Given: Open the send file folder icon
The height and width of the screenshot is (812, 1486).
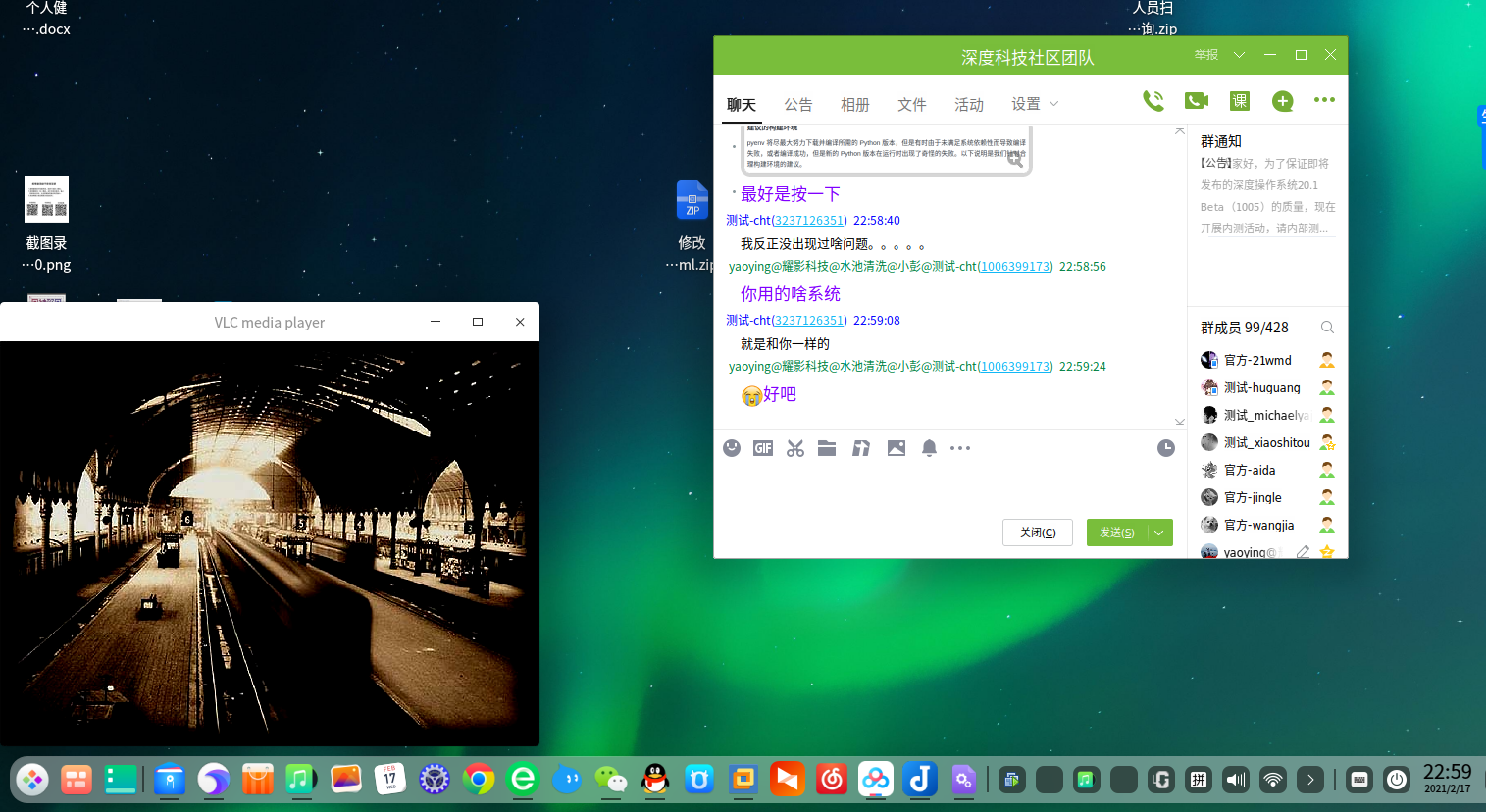Looking at the screenshot, I should [827, 448].
